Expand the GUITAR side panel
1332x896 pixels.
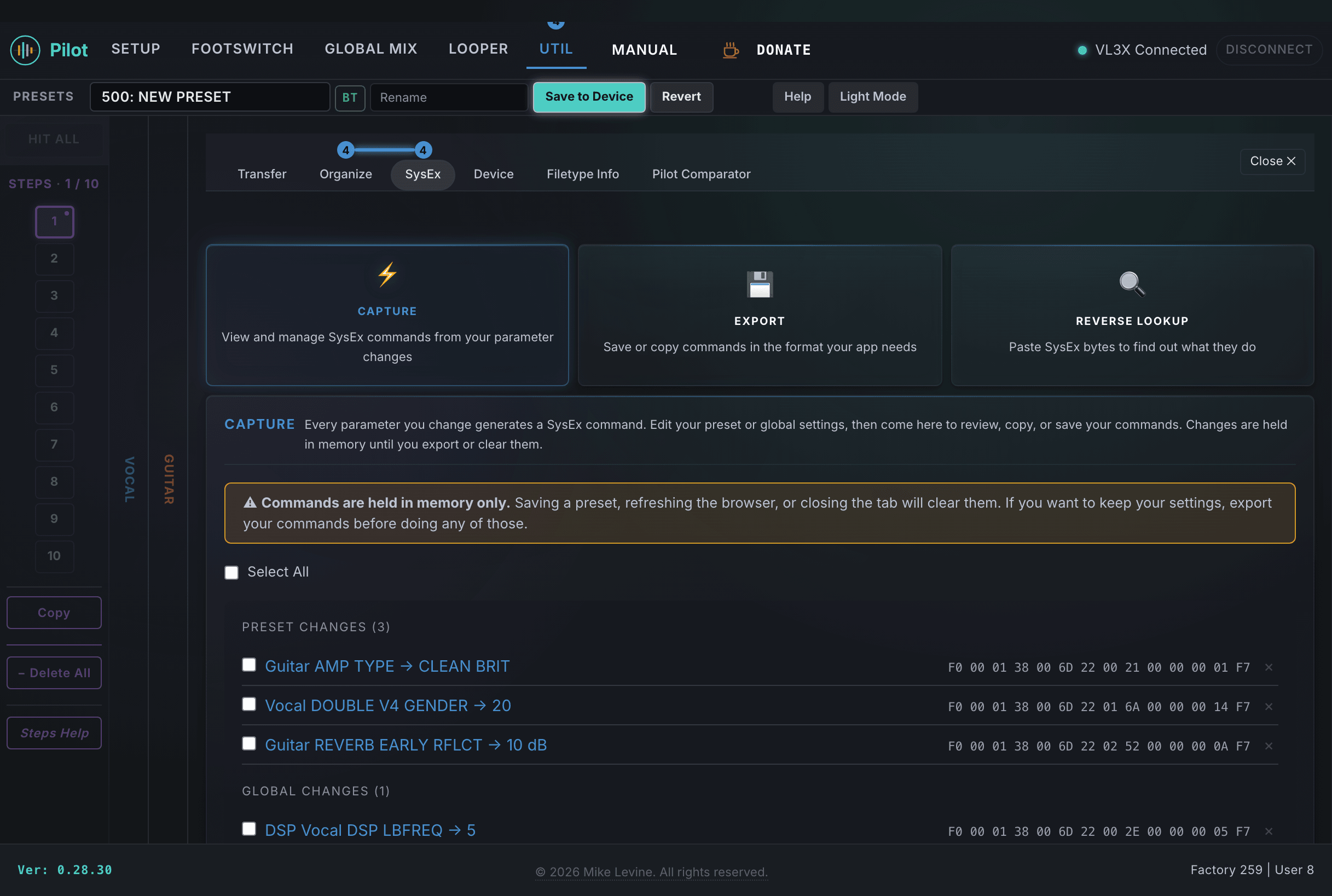coord(168,479)
